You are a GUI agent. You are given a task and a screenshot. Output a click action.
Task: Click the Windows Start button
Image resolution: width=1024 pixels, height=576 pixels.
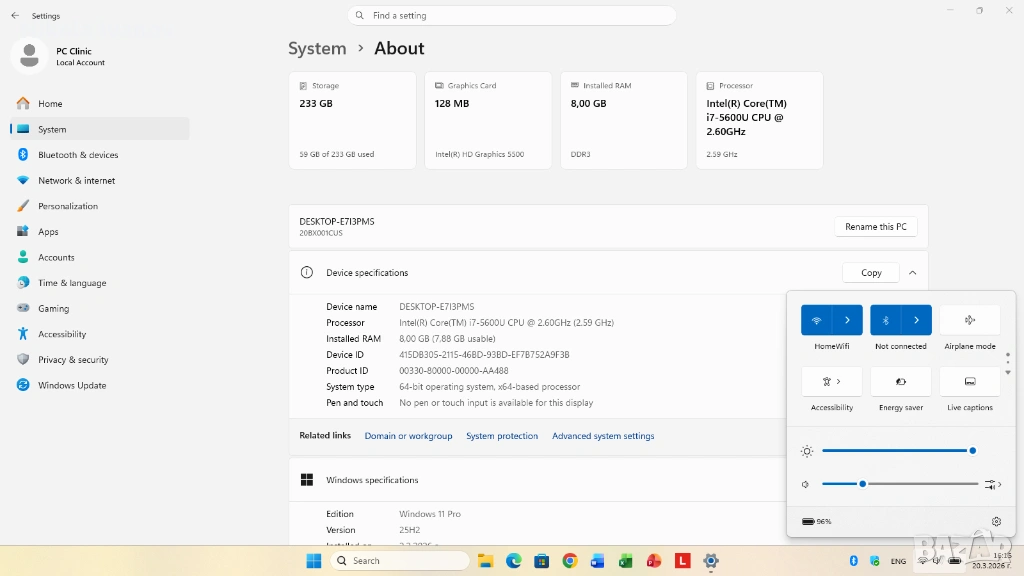click(x=313, y=561)
